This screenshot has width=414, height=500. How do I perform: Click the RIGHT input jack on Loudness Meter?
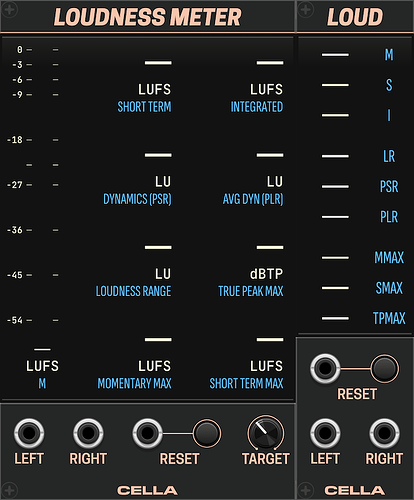click(x=88, y=433)
